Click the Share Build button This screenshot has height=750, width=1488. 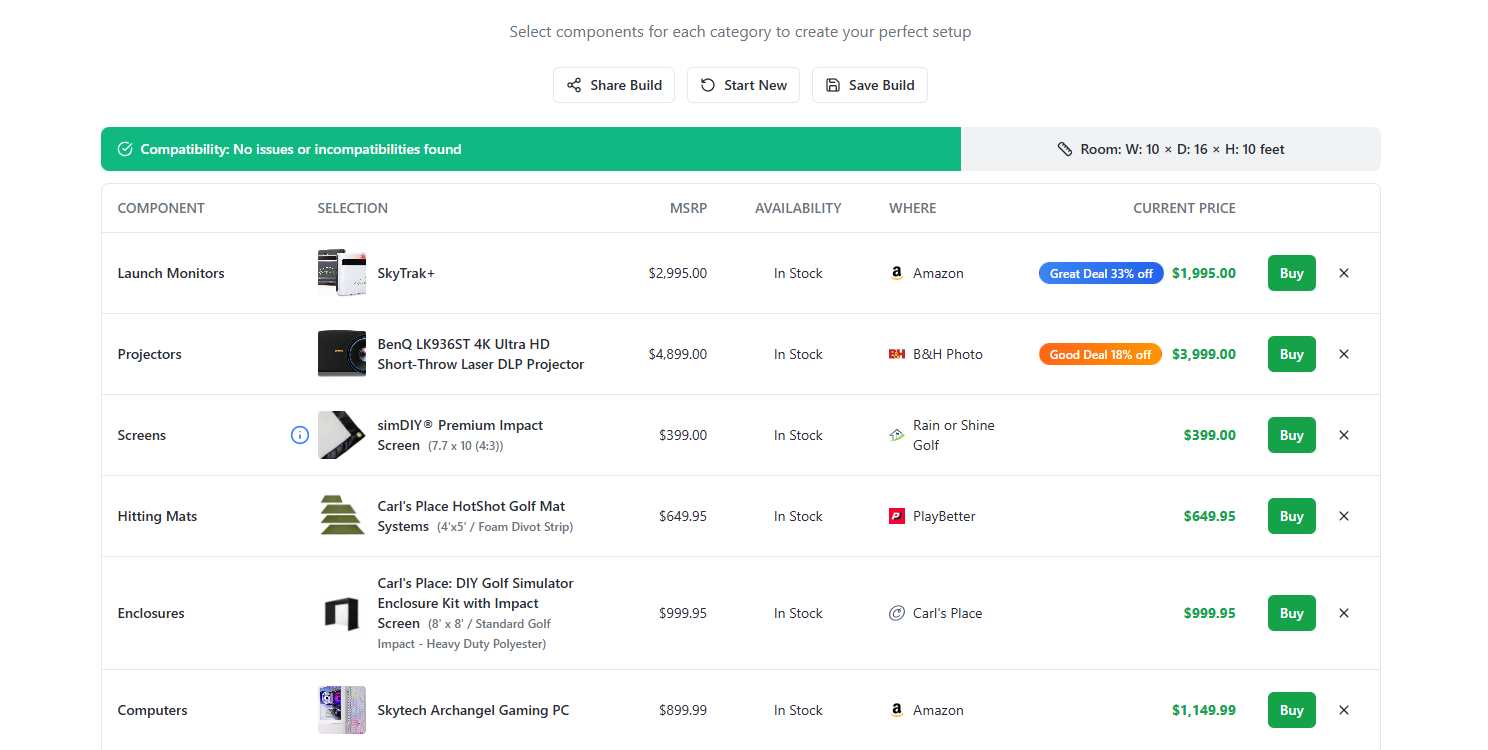click(x=614, y=85)
